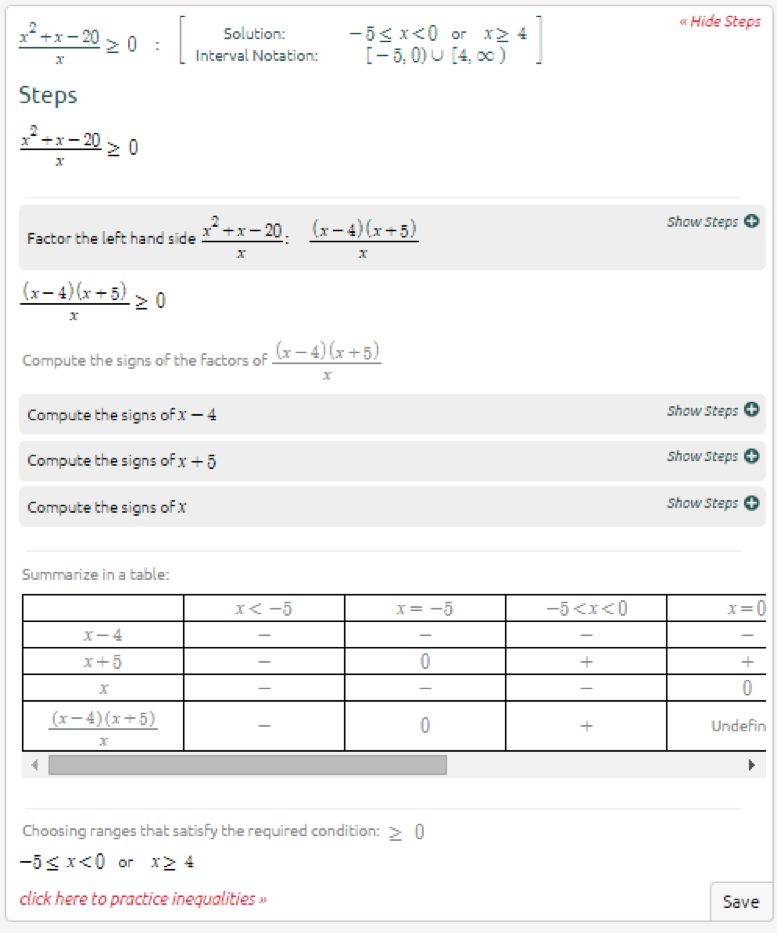
Task: Click the plus icon to expand factoring steps
Action: (752, 221)
